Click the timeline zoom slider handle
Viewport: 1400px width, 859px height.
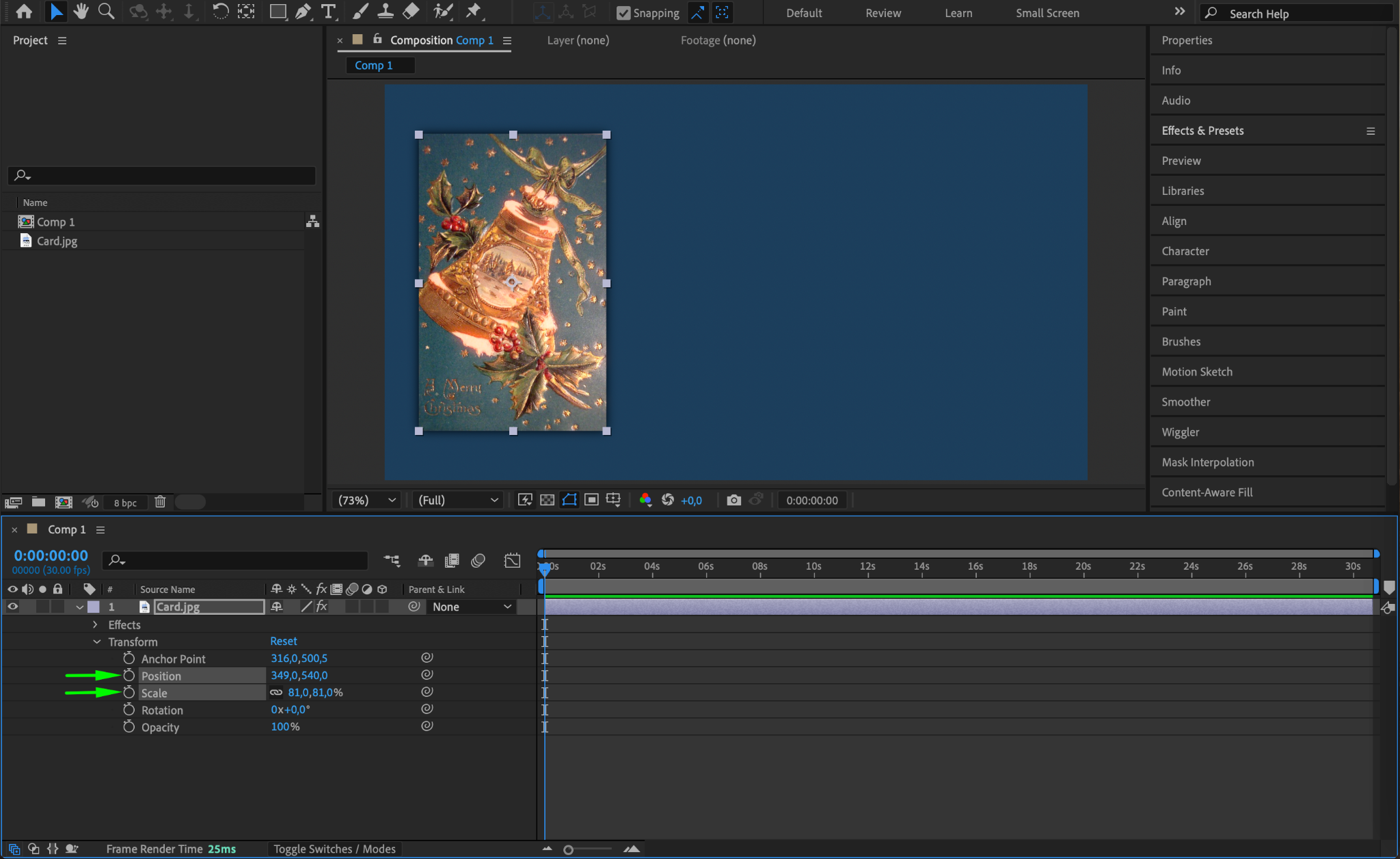click(x=568, y=849)
